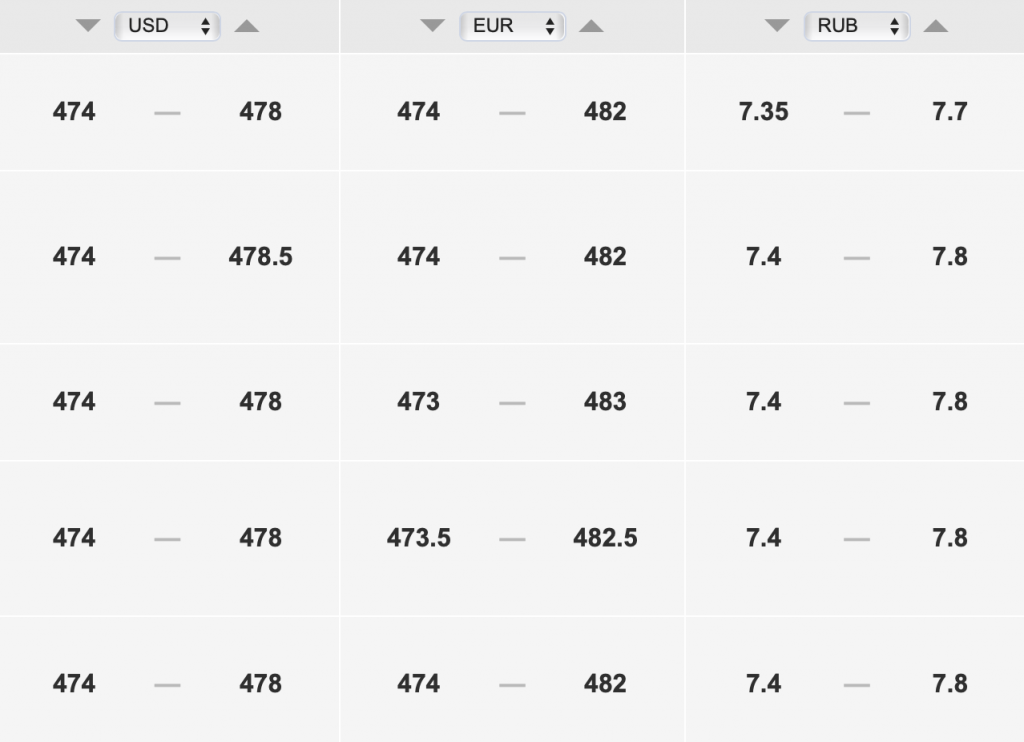Open the EUR currency dropdown
This screenshot has width=1024, height=742.
[x=512, y=26]
